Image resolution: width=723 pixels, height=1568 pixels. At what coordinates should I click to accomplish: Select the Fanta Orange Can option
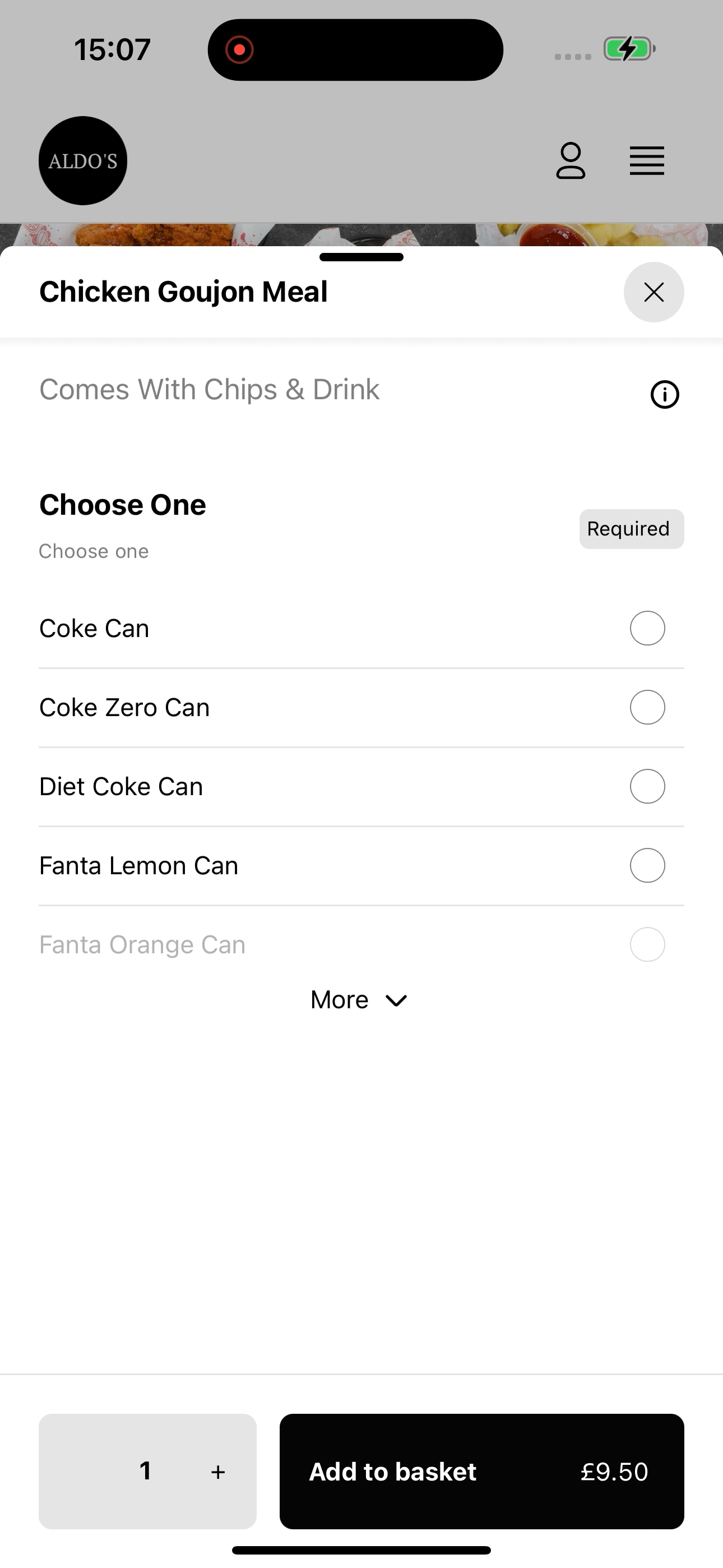coord(361,945)
